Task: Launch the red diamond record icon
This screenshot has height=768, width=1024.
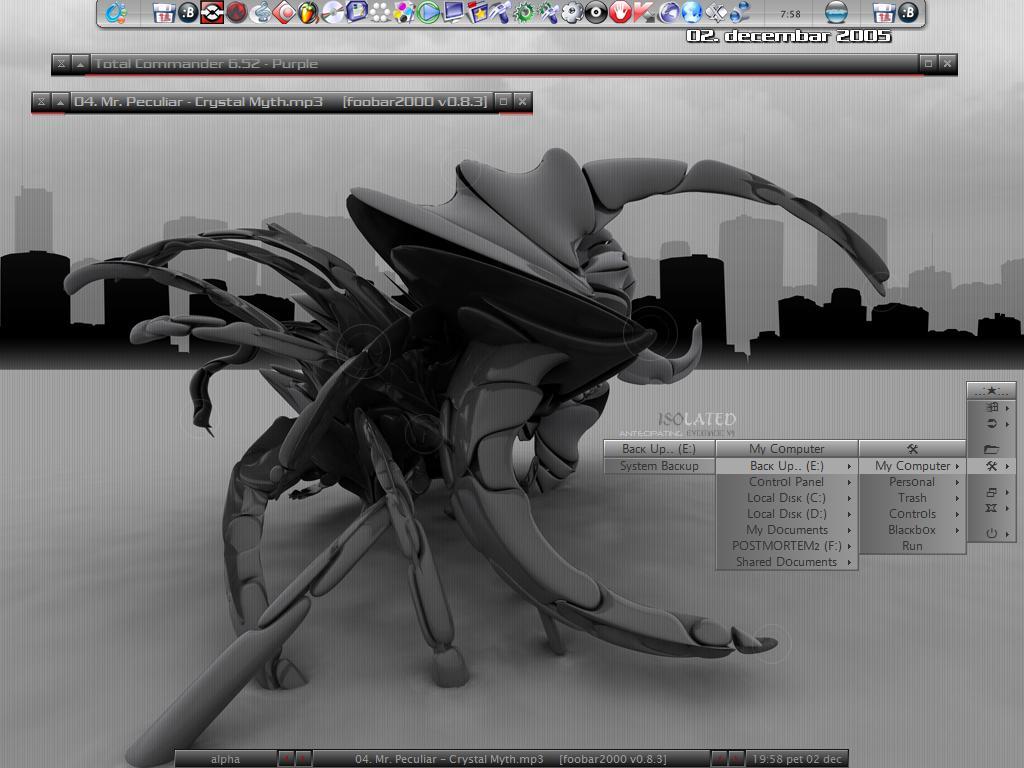Action: coord(285,12)
